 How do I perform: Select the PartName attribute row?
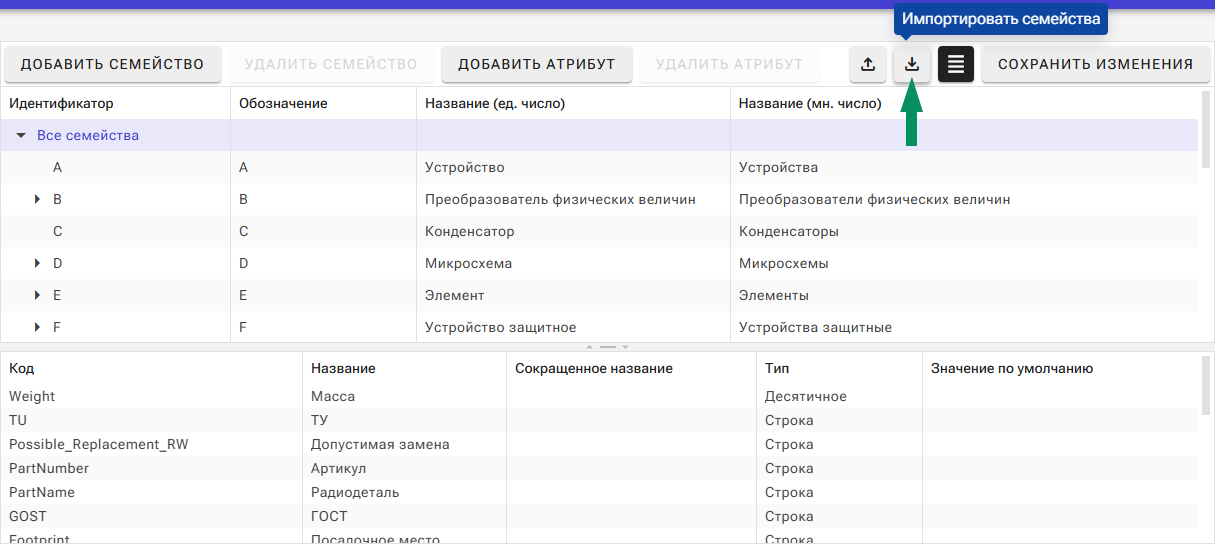[x=599, y=492]
